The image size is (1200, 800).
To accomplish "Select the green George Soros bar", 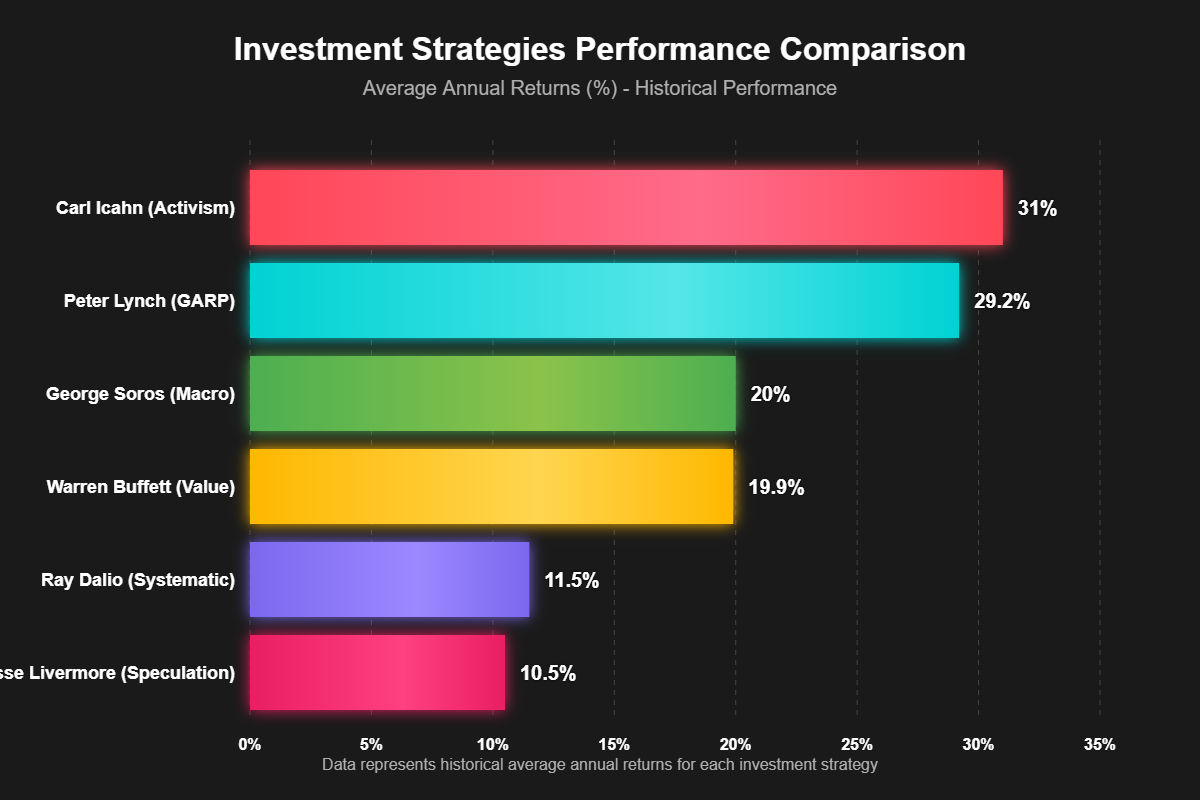I will pos(492,394).
